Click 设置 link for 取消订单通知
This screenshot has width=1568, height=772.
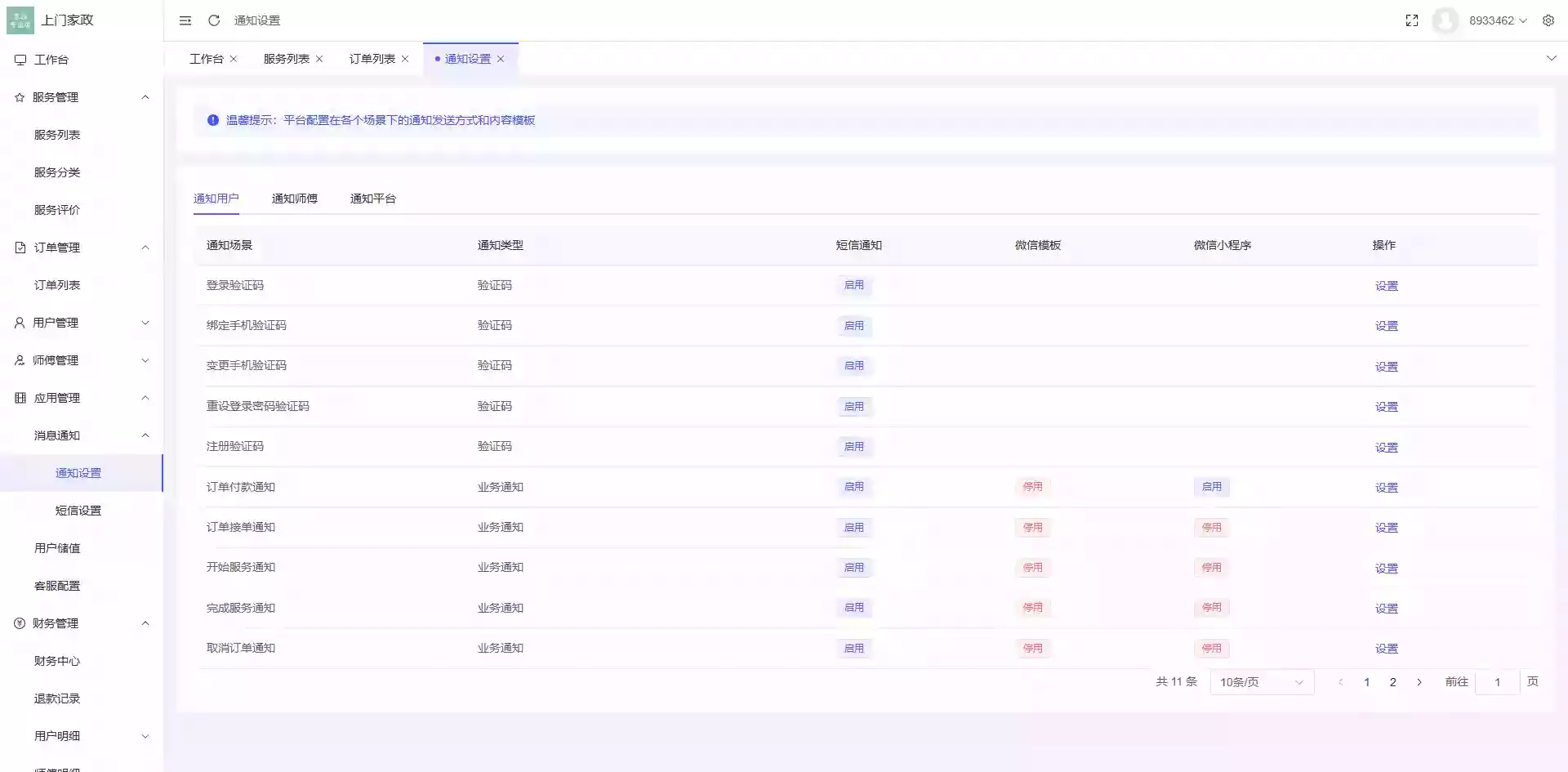(x=1386, y=648)
